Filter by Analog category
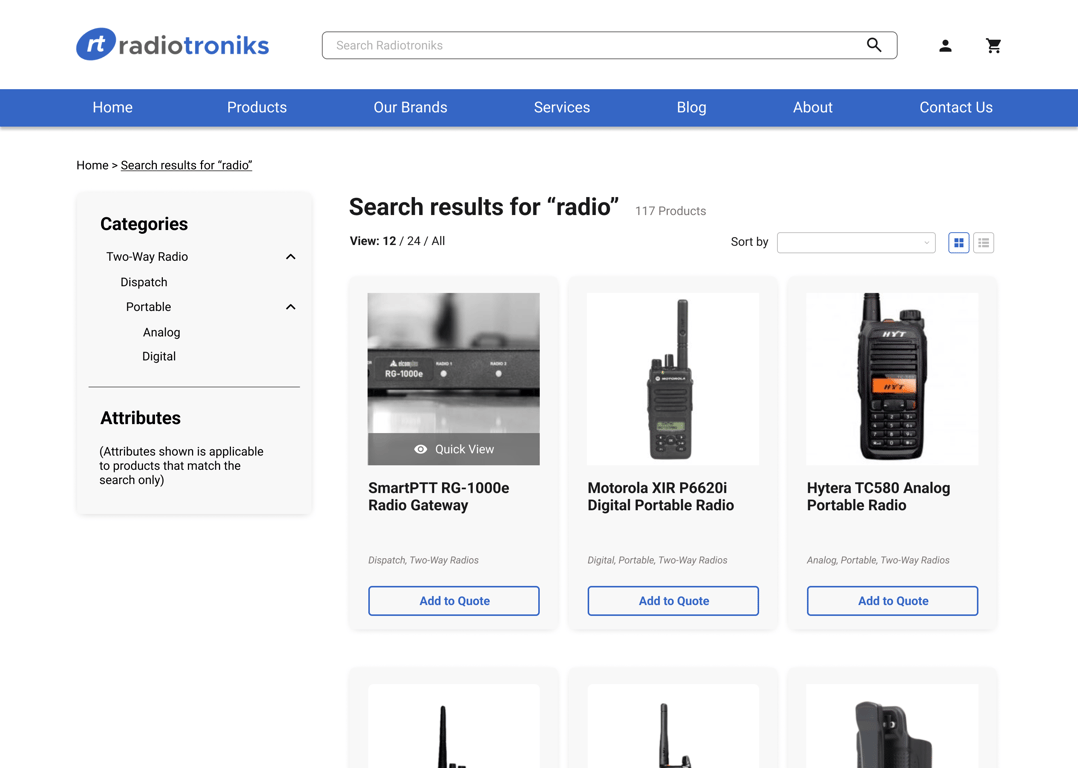The height and width of the screenshot is (768, 1078). (x=162, y=332)
